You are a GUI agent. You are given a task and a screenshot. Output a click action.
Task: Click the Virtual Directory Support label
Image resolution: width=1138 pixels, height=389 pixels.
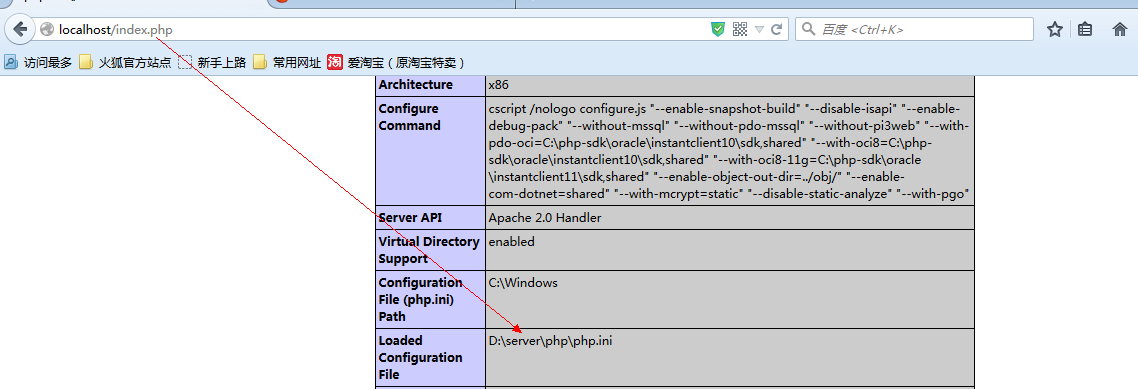point(429,250)
